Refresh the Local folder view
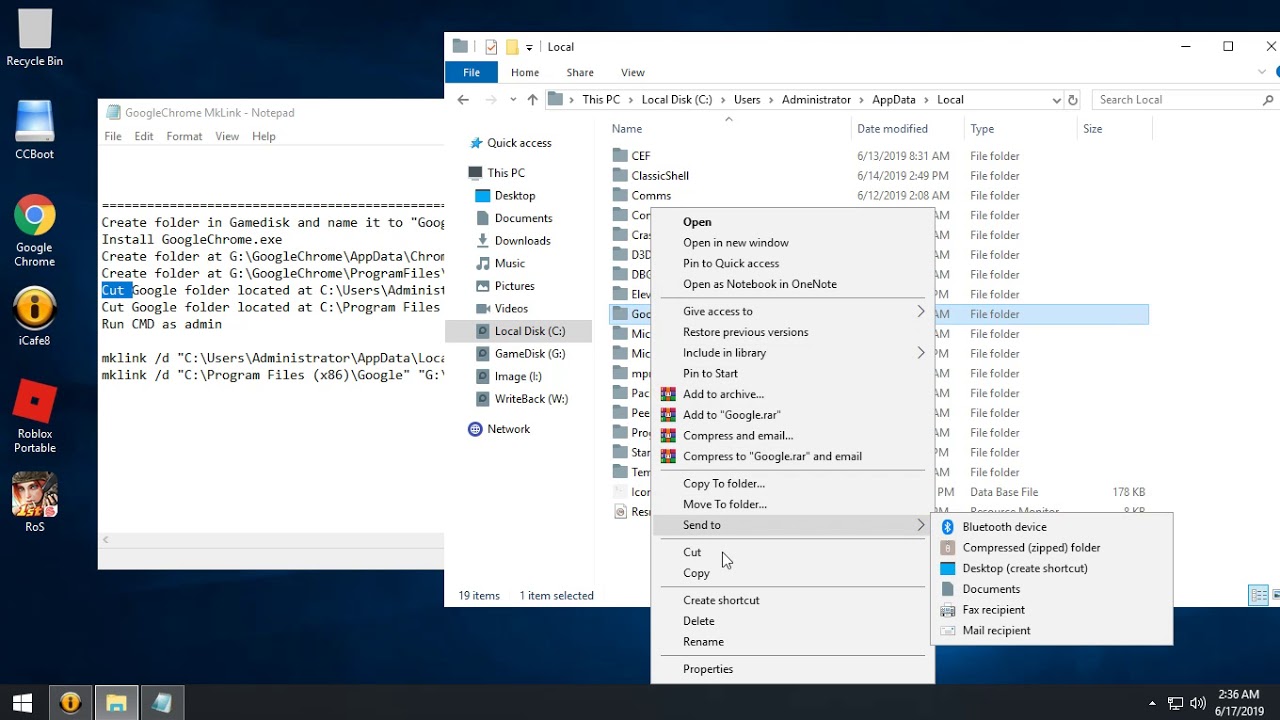Viewport: 1280px width, 720px height. click(1073, 99)
